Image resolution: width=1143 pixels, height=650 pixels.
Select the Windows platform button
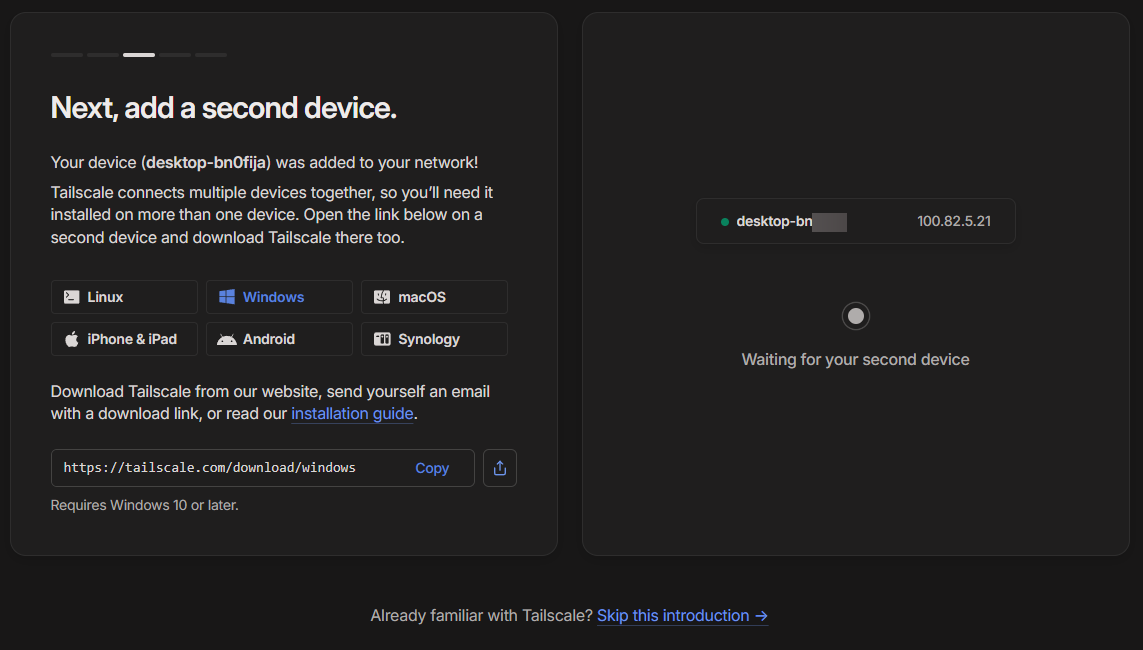click(x=279, y=297)
